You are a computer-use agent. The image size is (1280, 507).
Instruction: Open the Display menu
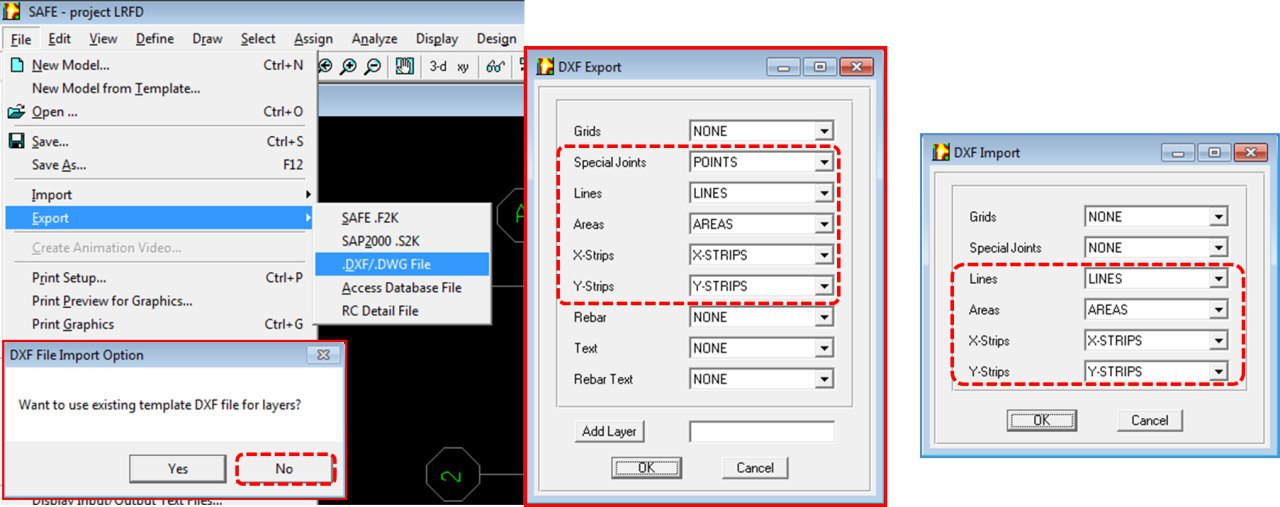tap(437, 39)
